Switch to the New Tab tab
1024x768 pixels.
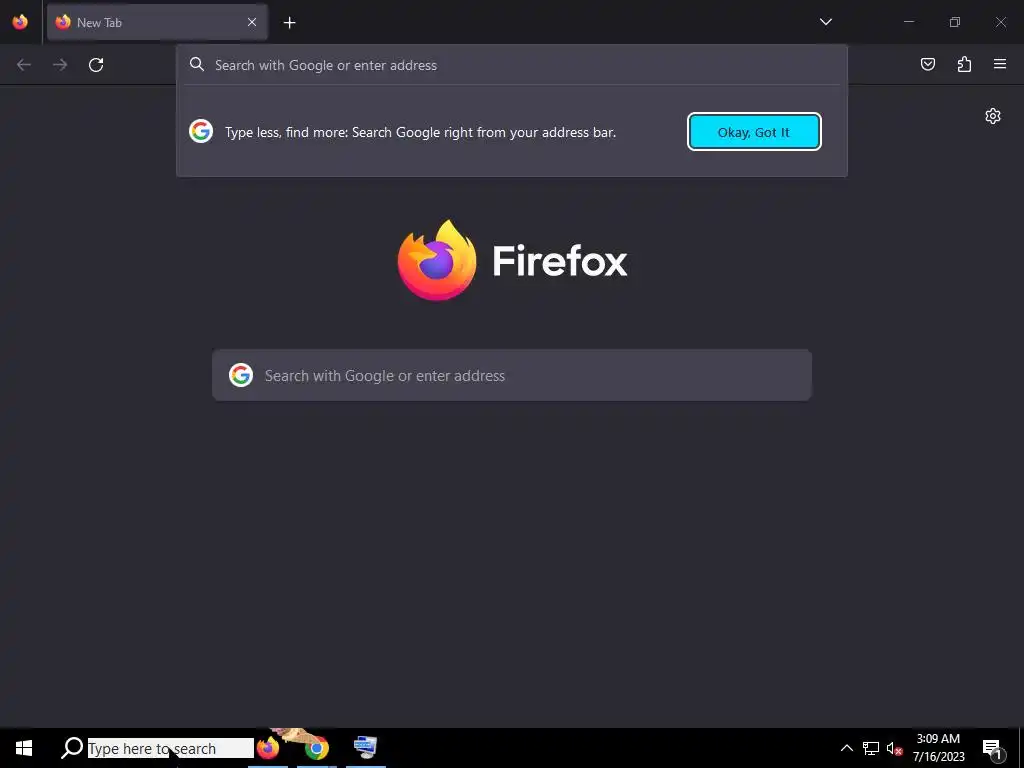[157, 22]
